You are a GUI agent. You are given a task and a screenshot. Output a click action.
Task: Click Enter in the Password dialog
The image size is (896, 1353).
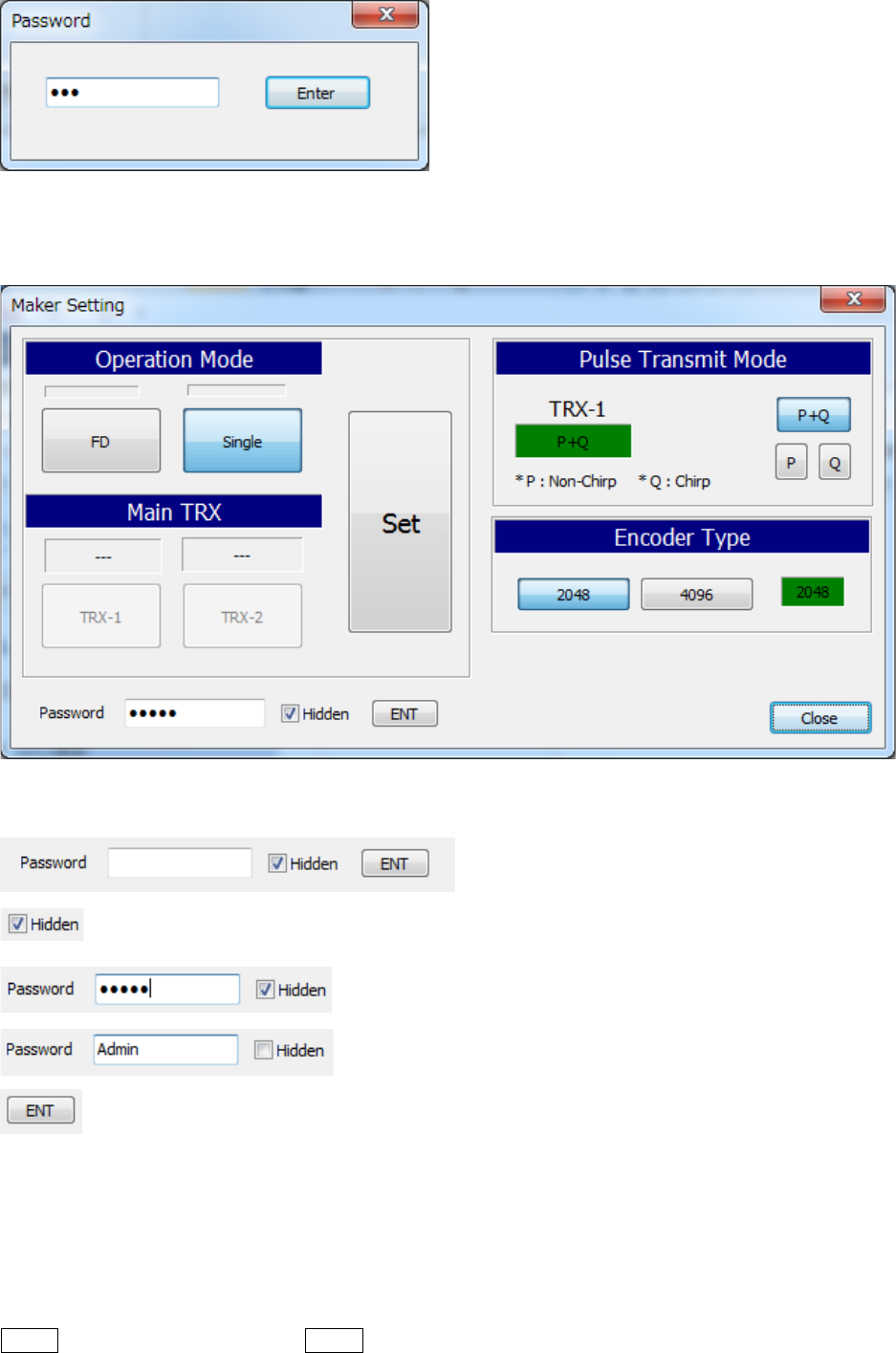317,93
